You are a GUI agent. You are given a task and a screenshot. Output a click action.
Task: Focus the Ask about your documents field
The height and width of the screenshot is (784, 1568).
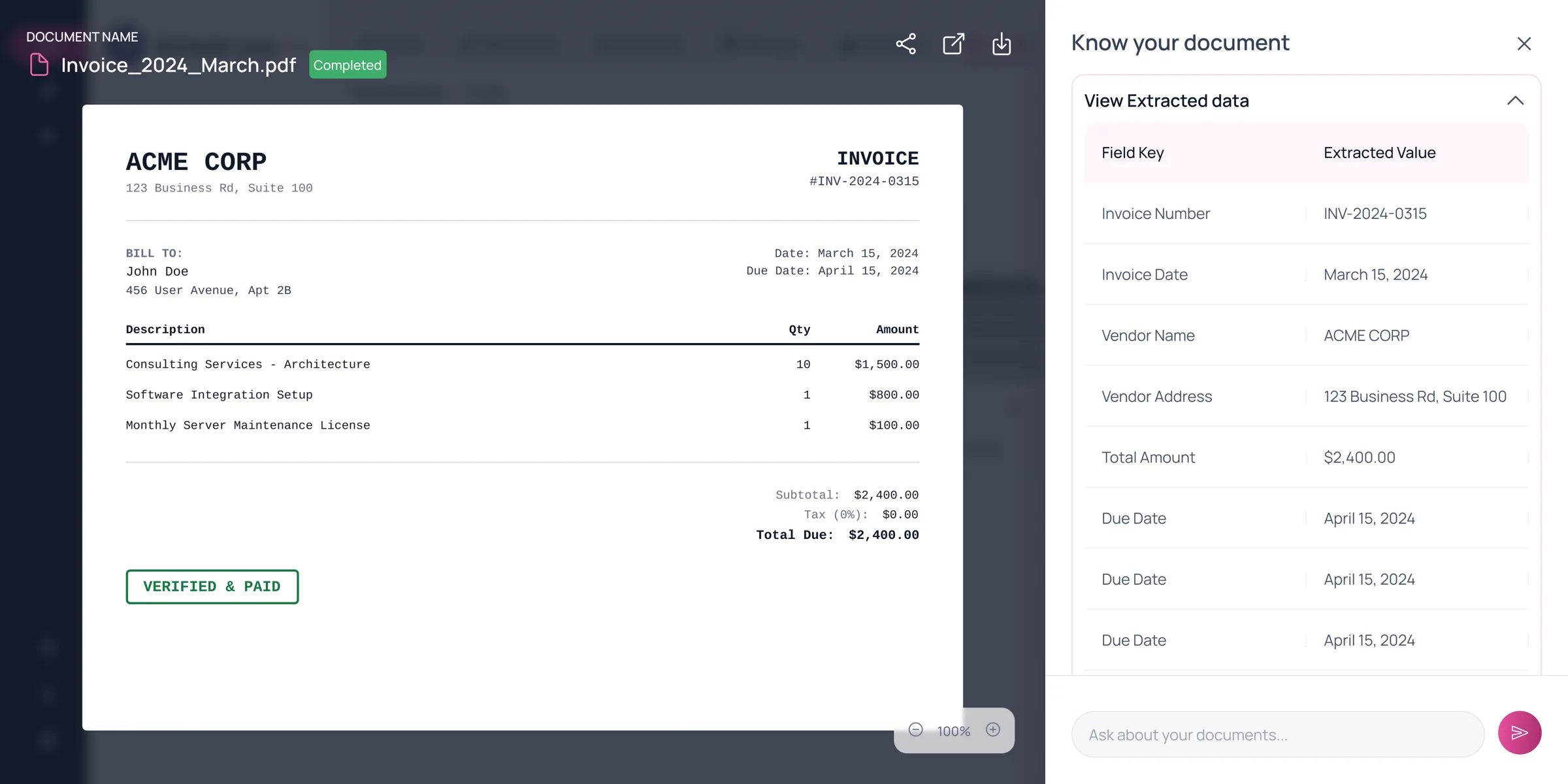[1278, 734]
